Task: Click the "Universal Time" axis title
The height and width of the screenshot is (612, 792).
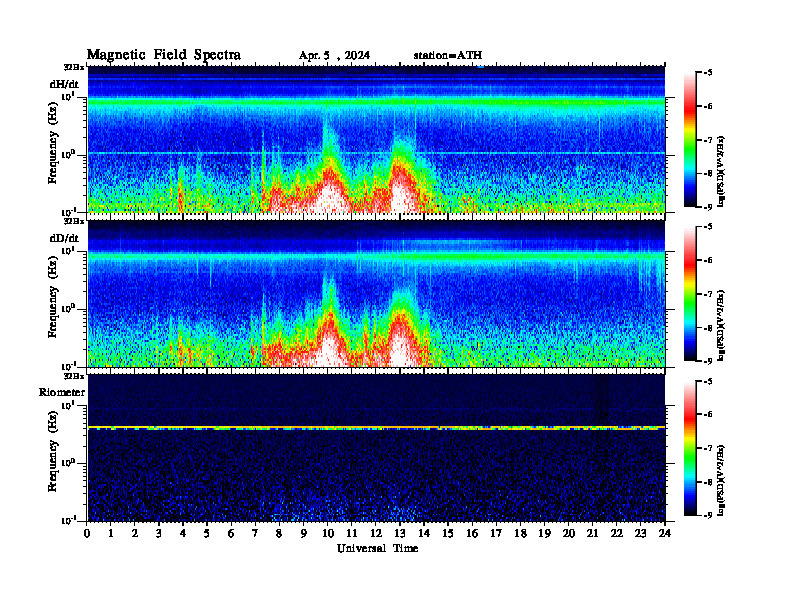Action: [377, 548]
